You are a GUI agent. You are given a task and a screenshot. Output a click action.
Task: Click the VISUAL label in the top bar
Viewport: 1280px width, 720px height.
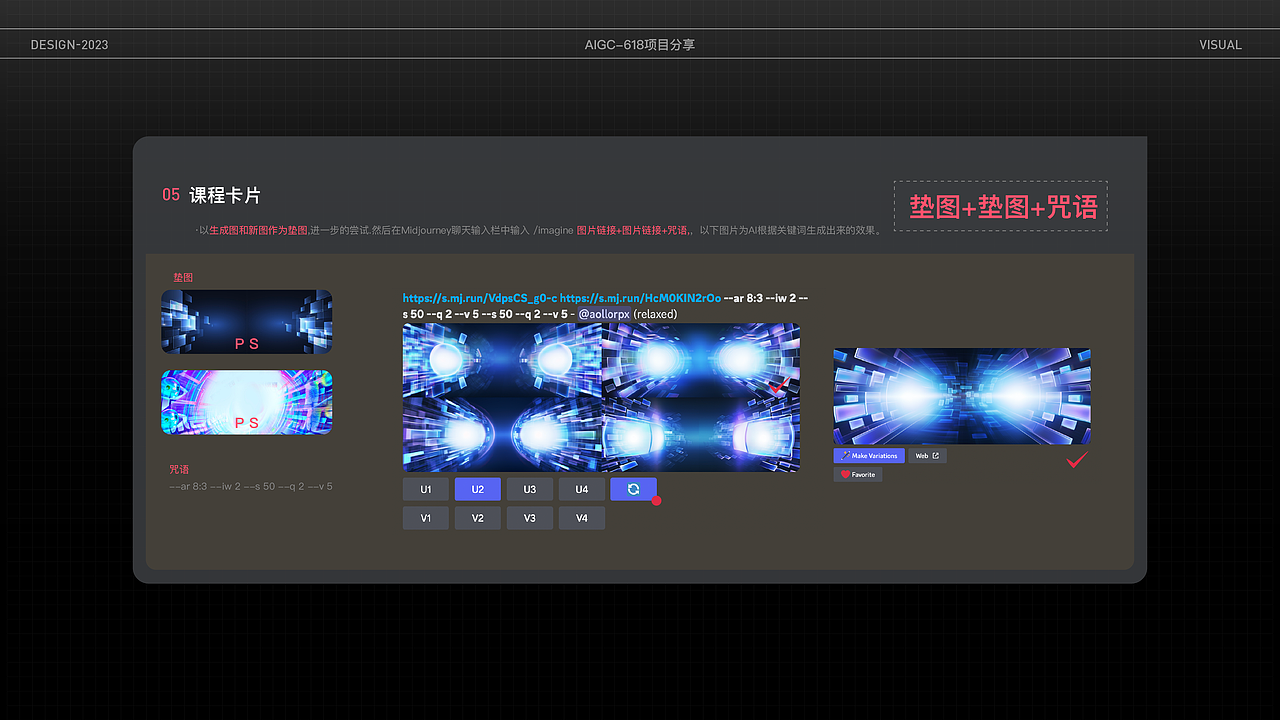1220,44
